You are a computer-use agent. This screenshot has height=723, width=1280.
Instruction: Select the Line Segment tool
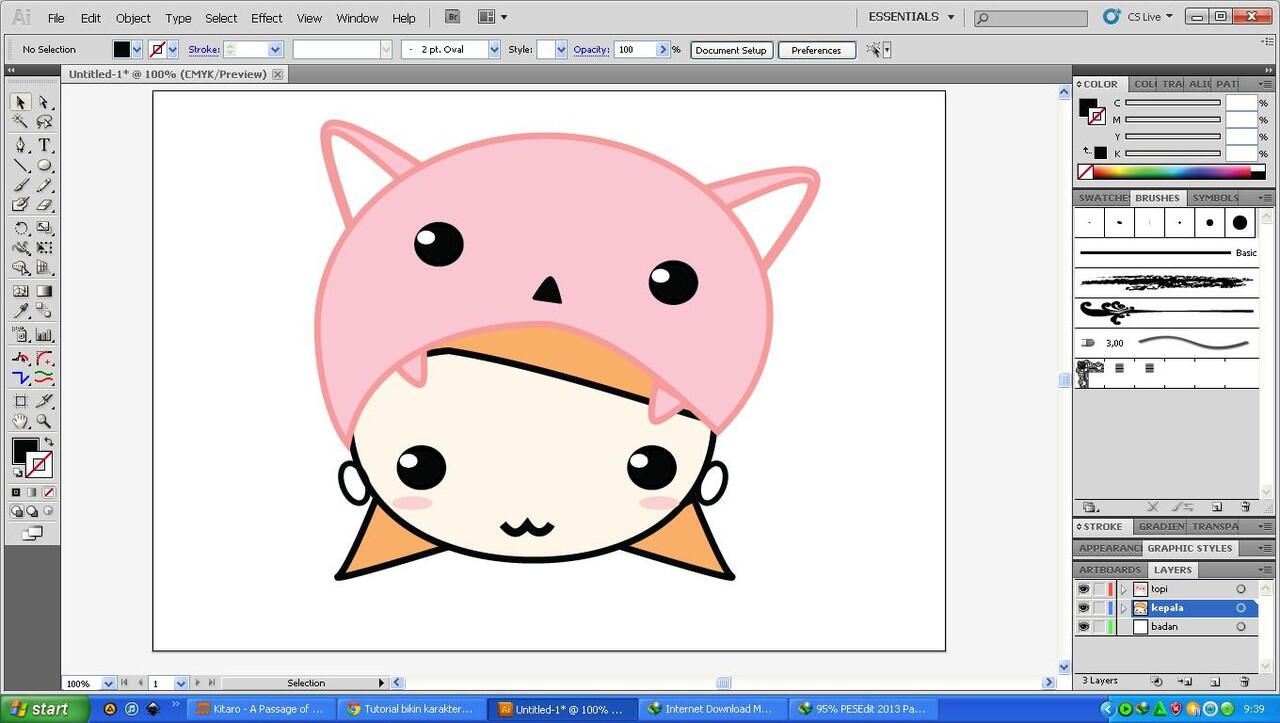(21, 165)
